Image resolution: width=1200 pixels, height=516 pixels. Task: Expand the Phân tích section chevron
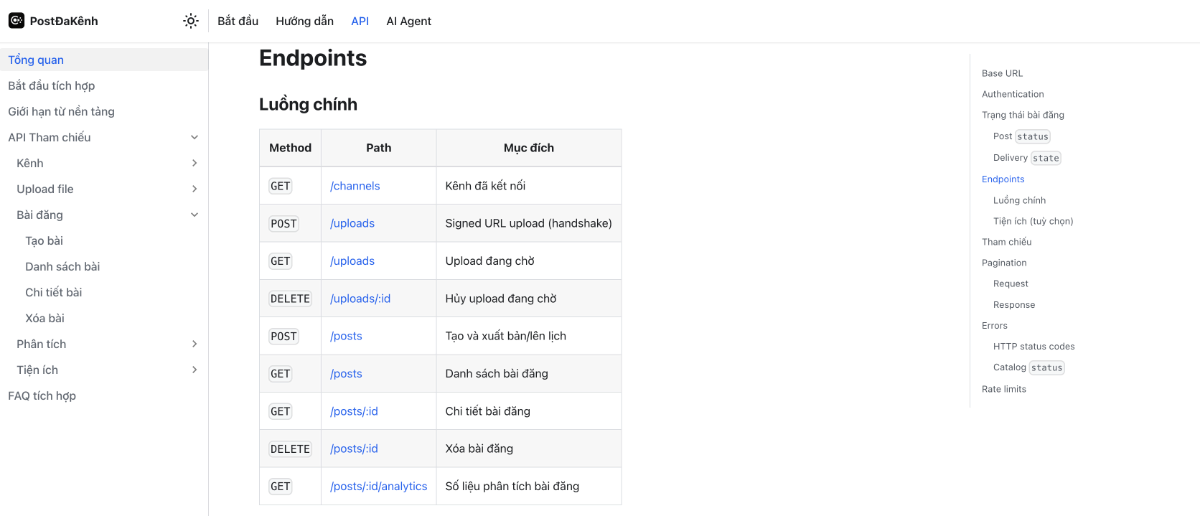194,344
